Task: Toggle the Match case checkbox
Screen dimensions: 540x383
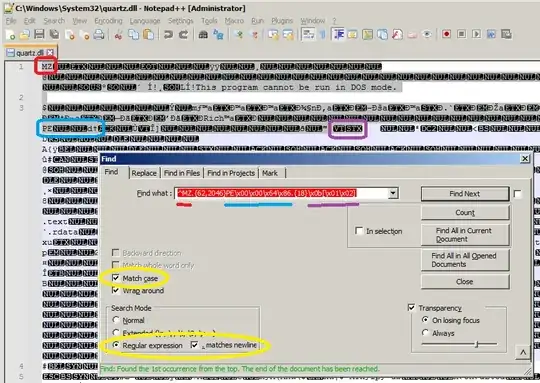Action: coord(116,278)
